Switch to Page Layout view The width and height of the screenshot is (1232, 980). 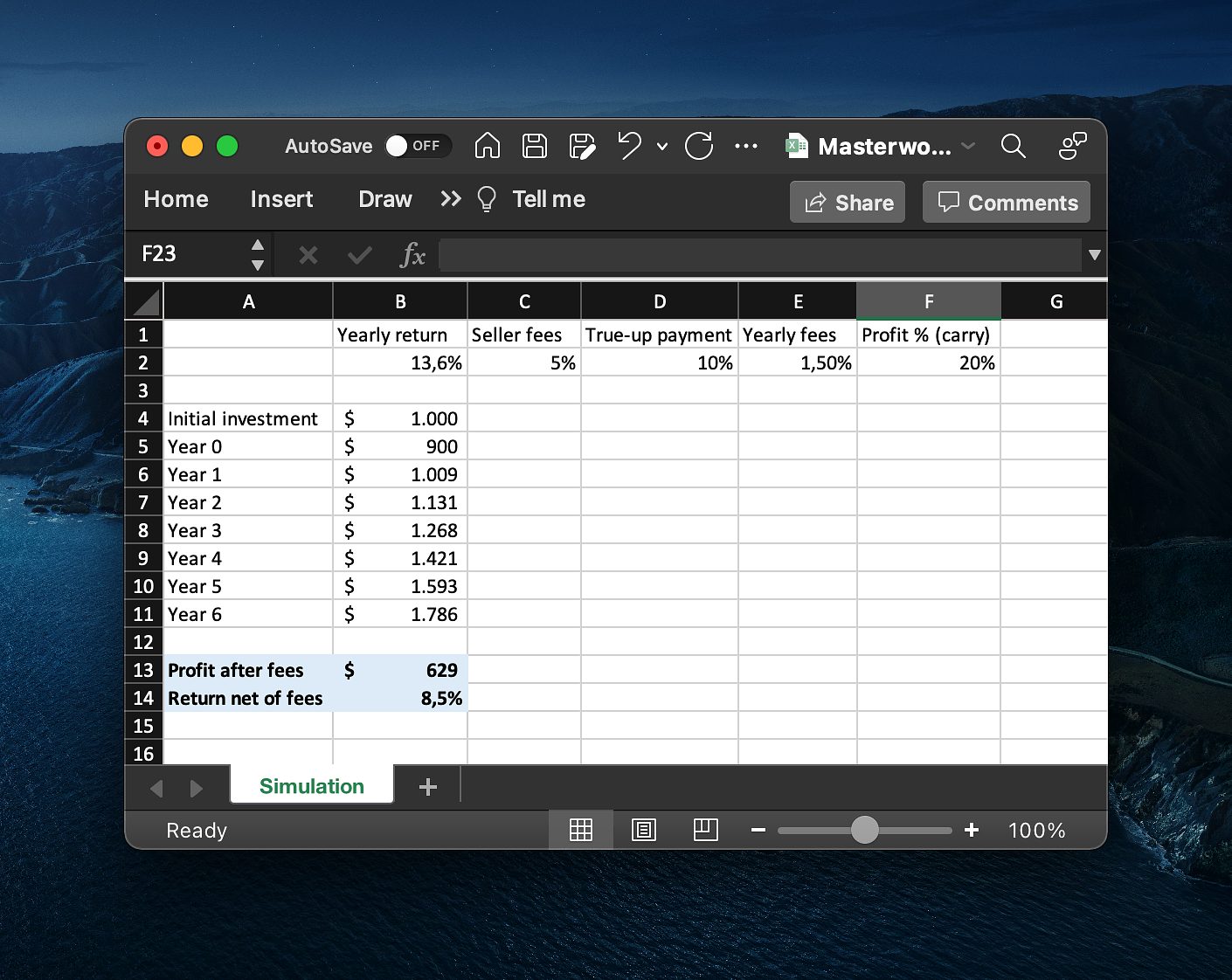[644, 830]
